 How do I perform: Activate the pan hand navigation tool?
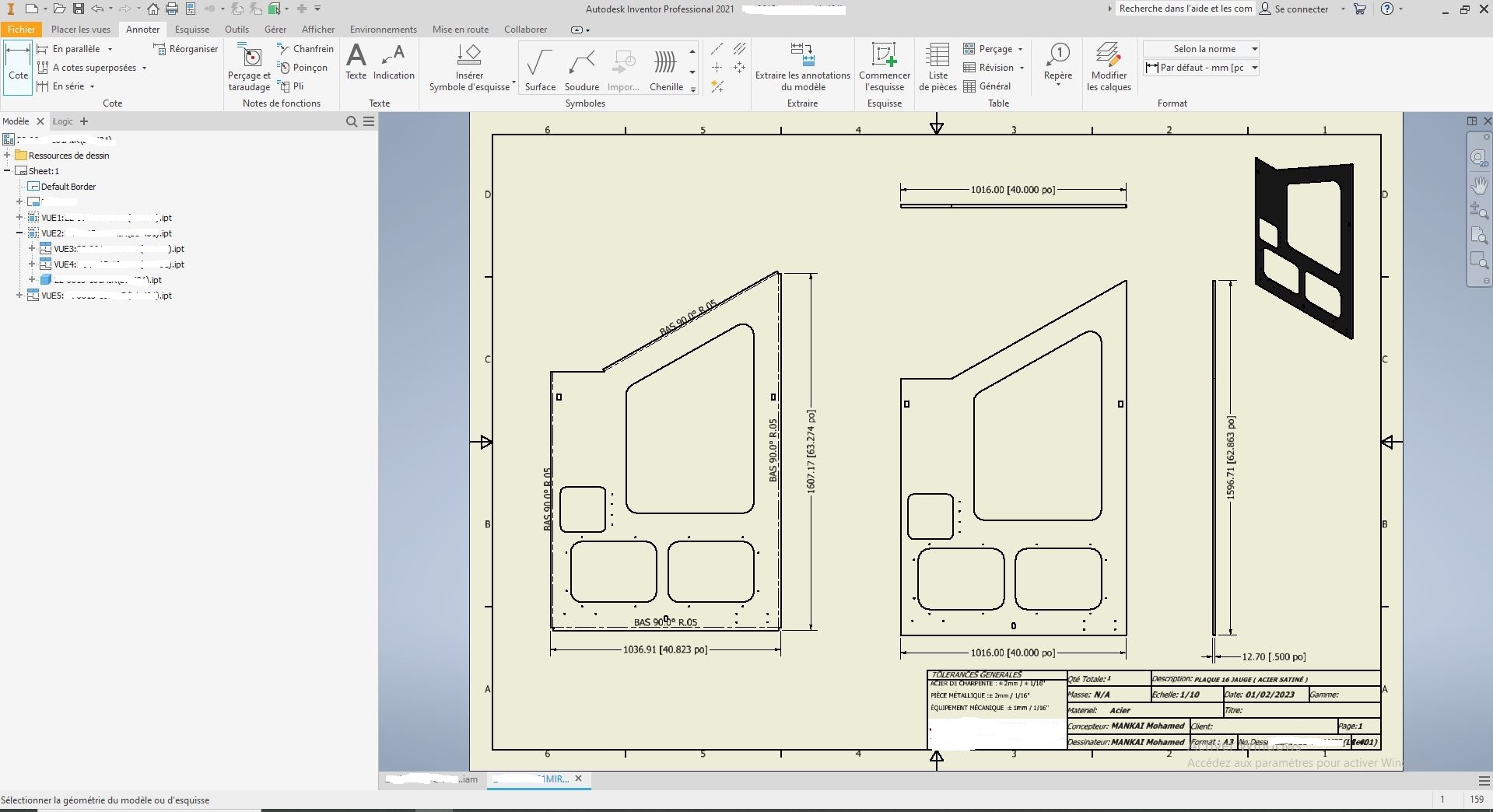[1479, 185]
